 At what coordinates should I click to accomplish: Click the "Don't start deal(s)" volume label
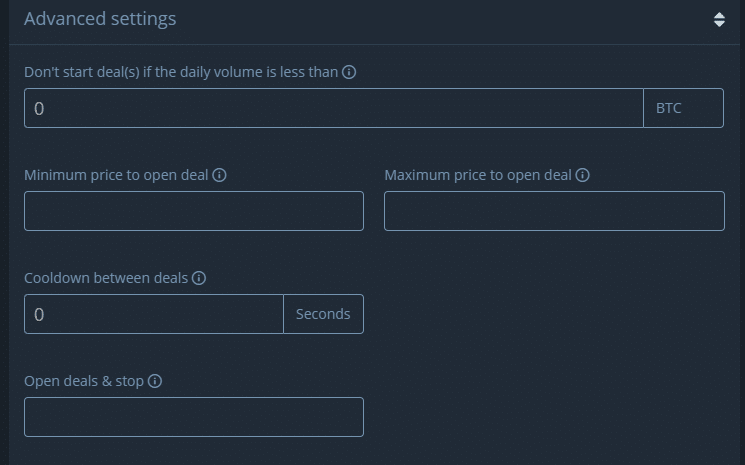pyautogui.click(x=181, y=72)
